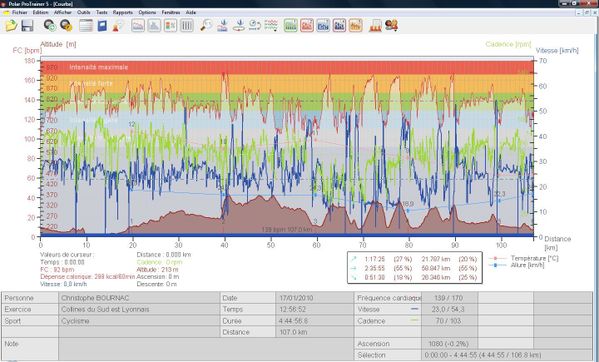Open the Rapports menu
This screenshot has height=362, width=599.
[x=123, y=12]
